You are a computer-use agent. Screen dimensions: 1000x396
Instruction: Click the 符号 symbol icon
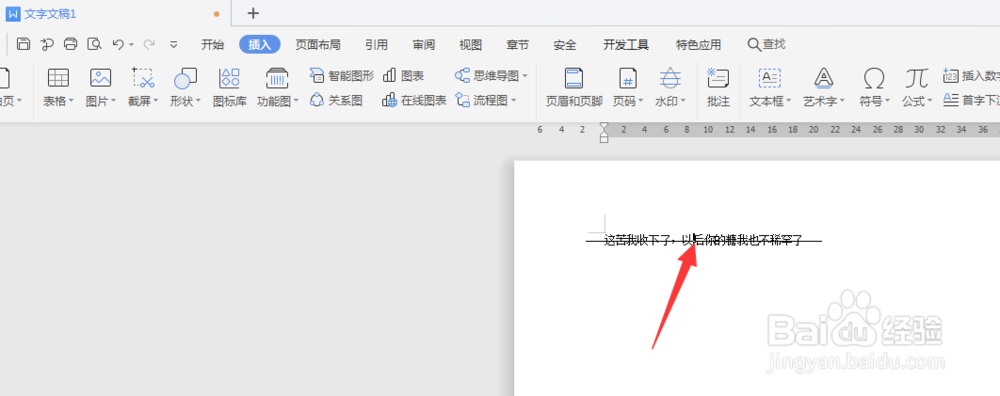(x=873, y=78)
